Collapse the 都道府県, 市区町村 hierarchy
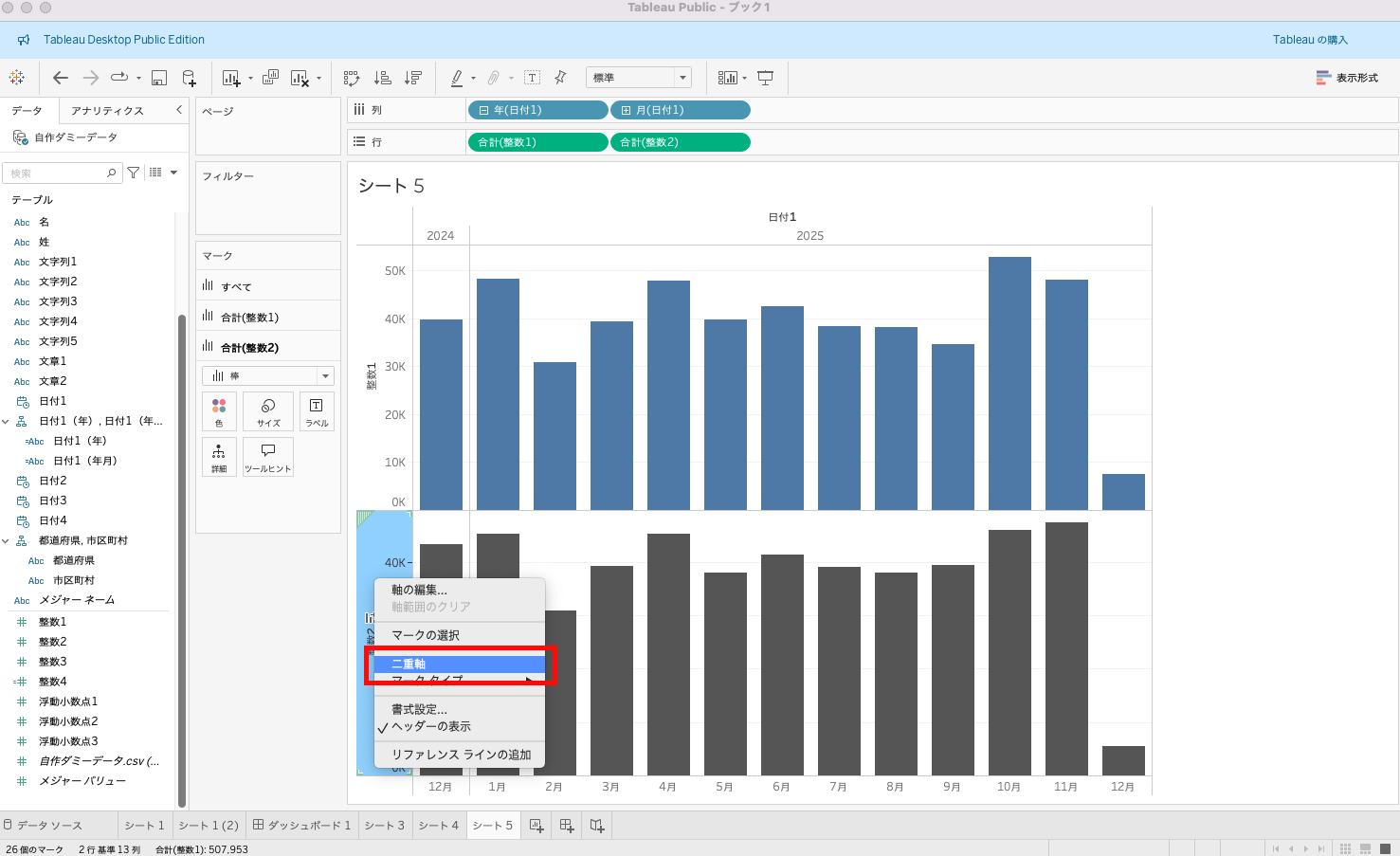 coord(6,541)
